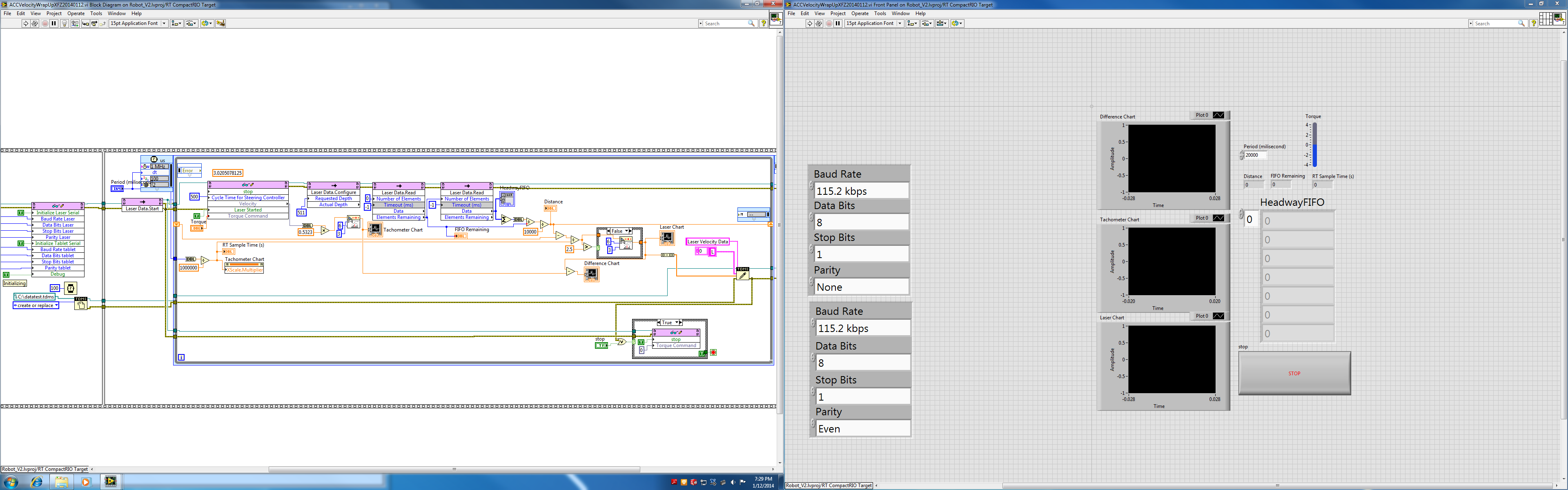The height and width of the screenshot is (490, 1568).
Task: Toggle stop boolean terminal in block diagram
Action: (x=601, y=345)
